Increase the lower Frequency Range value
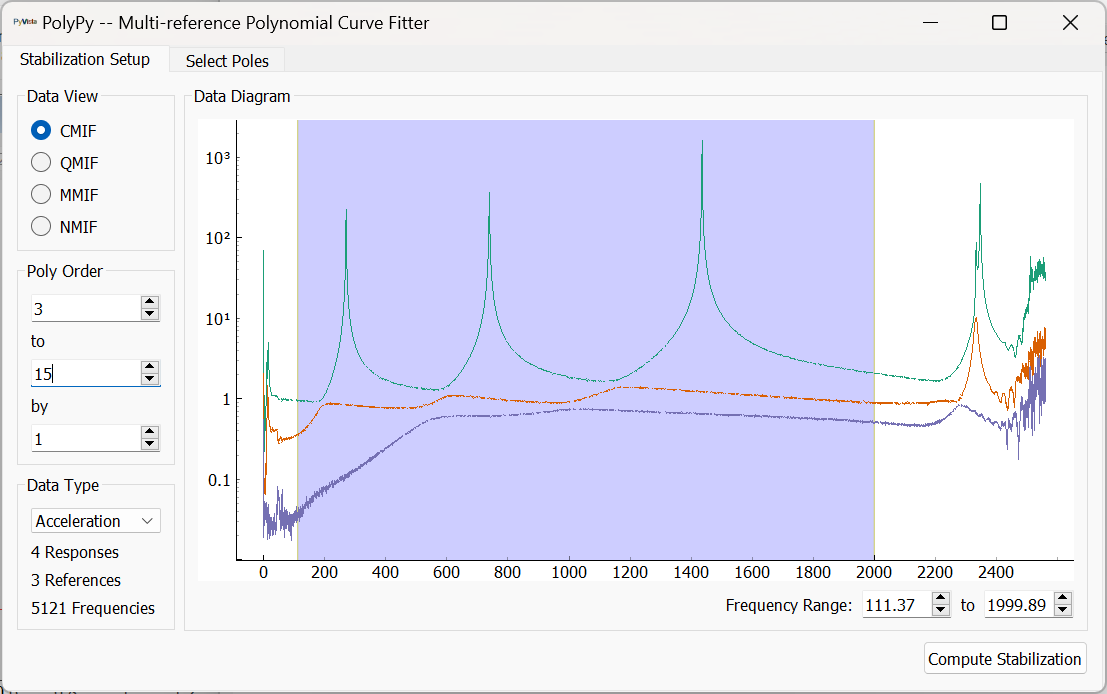The height and width of the screenshot is (694, 1107). (938, 599)
